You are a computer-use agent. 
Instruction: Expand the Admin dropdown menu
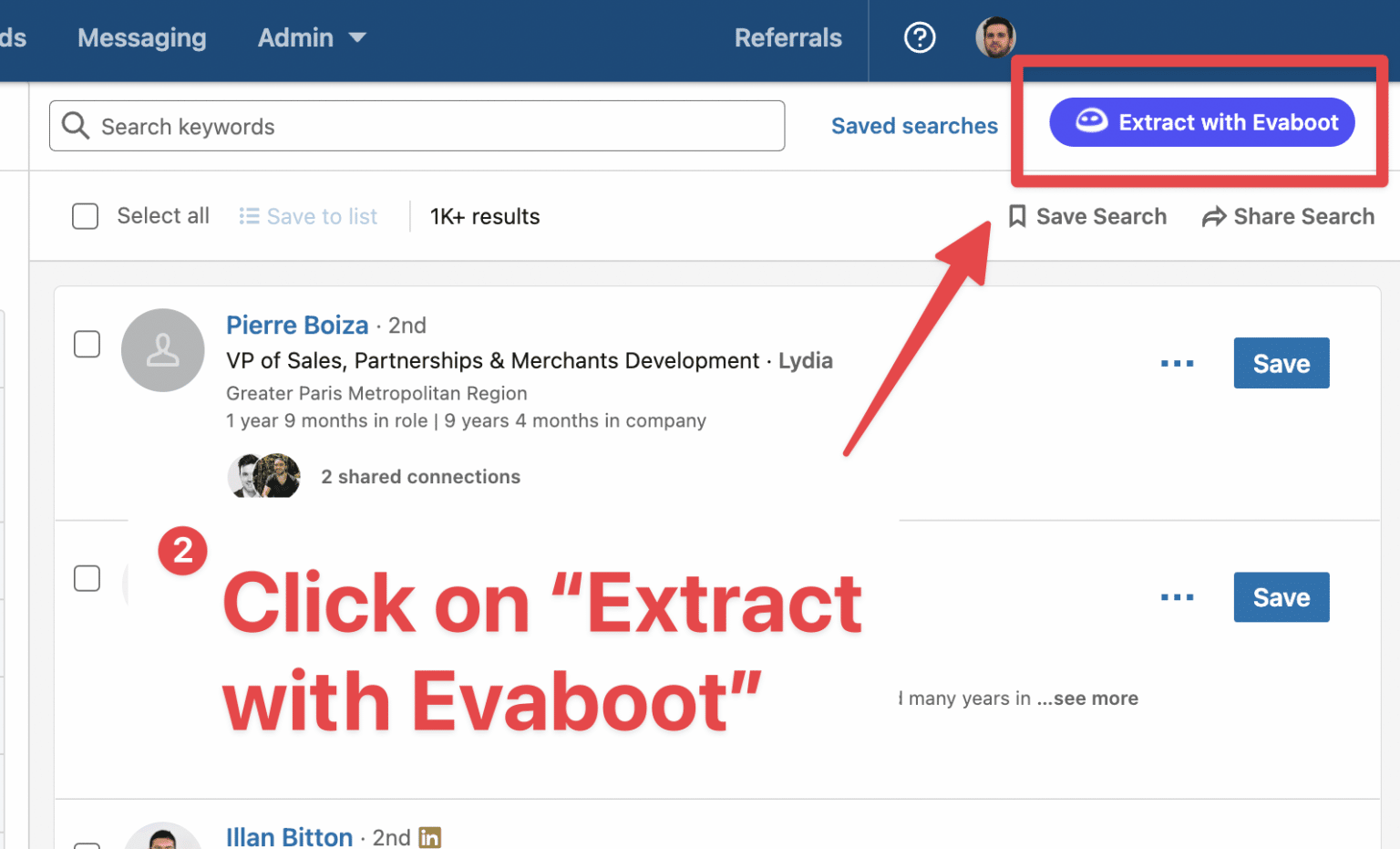pos(310,37)
